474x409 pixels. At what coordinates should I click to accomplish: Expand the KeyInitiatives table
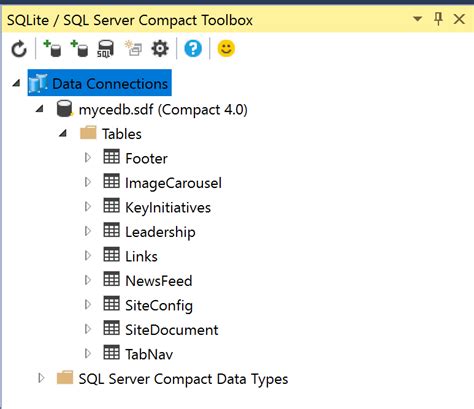click(88, 207)
